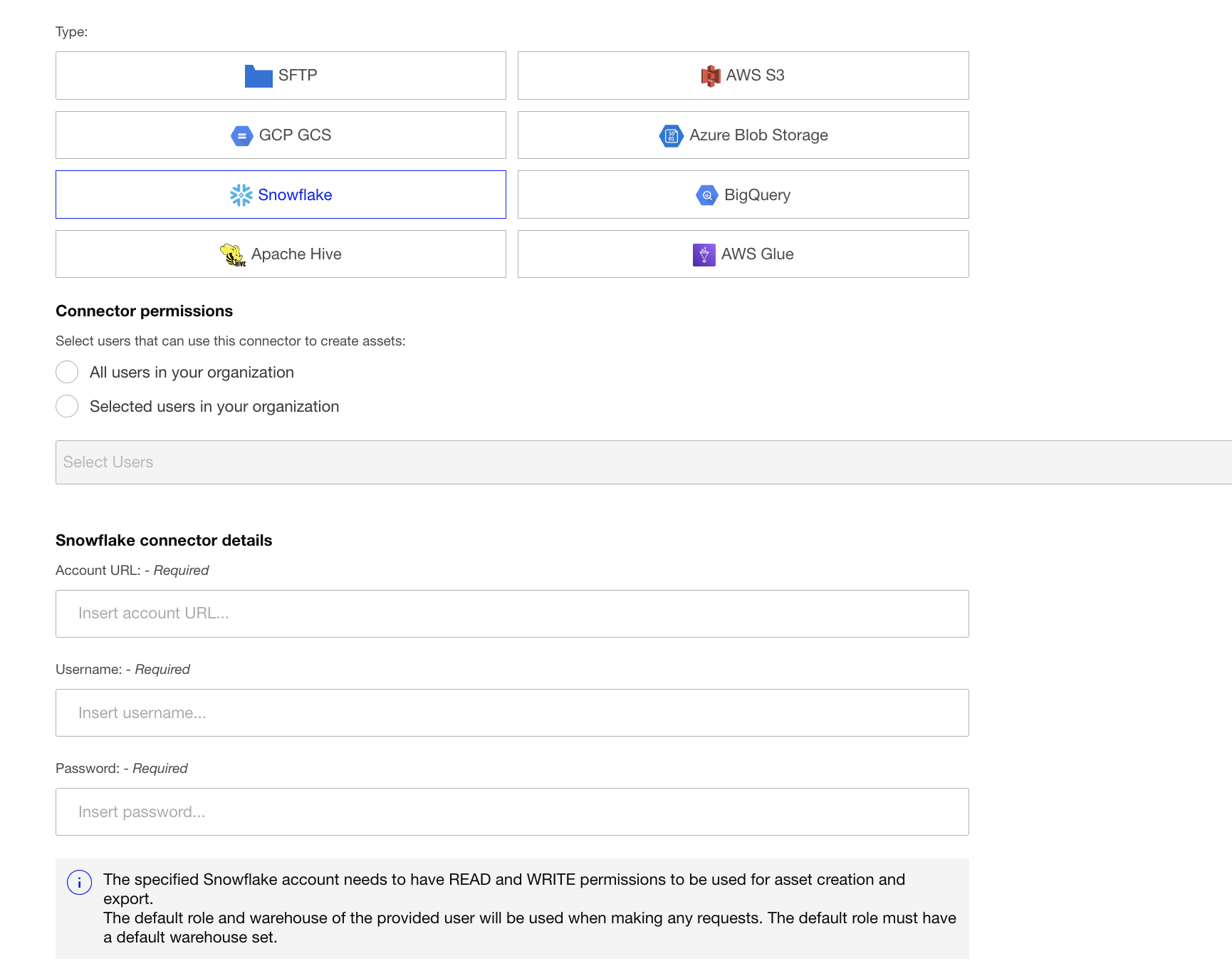Click the Connector permissions heading
This screenshot has height=976, width=1232.
click(144, 311)
